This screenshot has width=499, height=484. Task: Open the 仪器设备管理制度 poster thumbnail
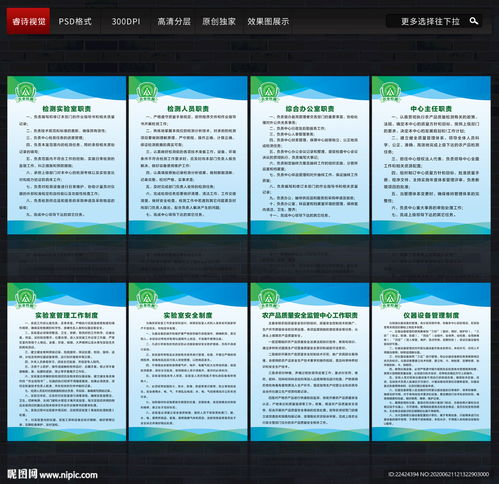(431, 362)
